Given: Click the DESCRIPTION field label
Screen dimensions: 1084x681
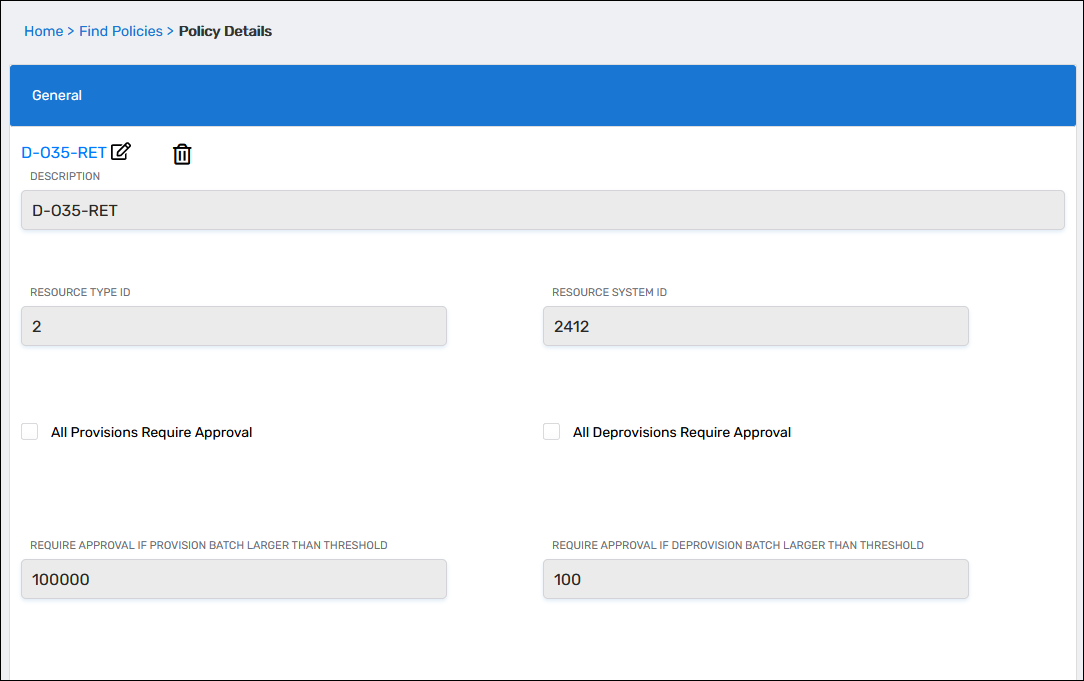Looking at the screenshot, I should coord(65,176).
